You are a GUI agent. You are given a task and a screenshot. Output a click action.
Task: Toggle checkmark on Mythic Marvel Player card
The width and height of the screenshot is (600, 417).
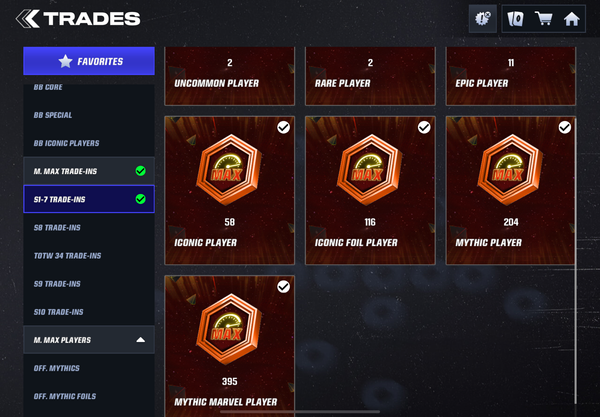[x=283, y=287]
